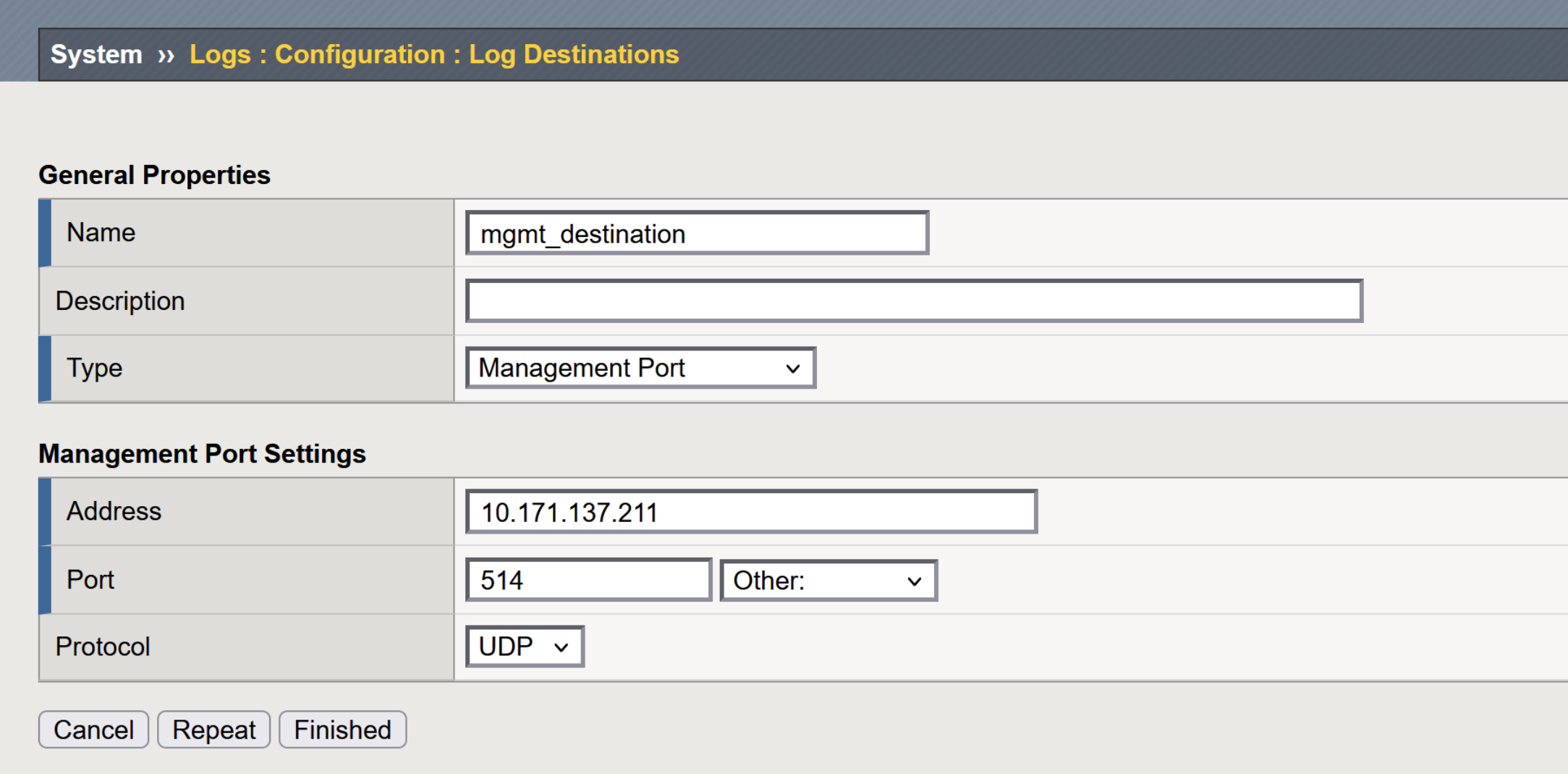The image size is (1568, 774).
Task: Click the Port number field showing 514
Action: (x=588, y=580)
